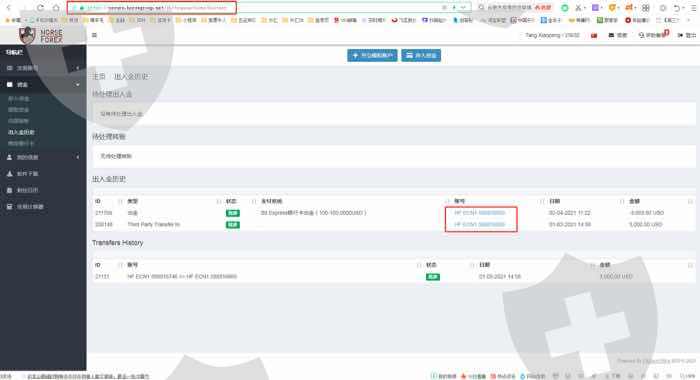Click the blue deposit funds button
The image size is (700, 380).
pos(421,55)
